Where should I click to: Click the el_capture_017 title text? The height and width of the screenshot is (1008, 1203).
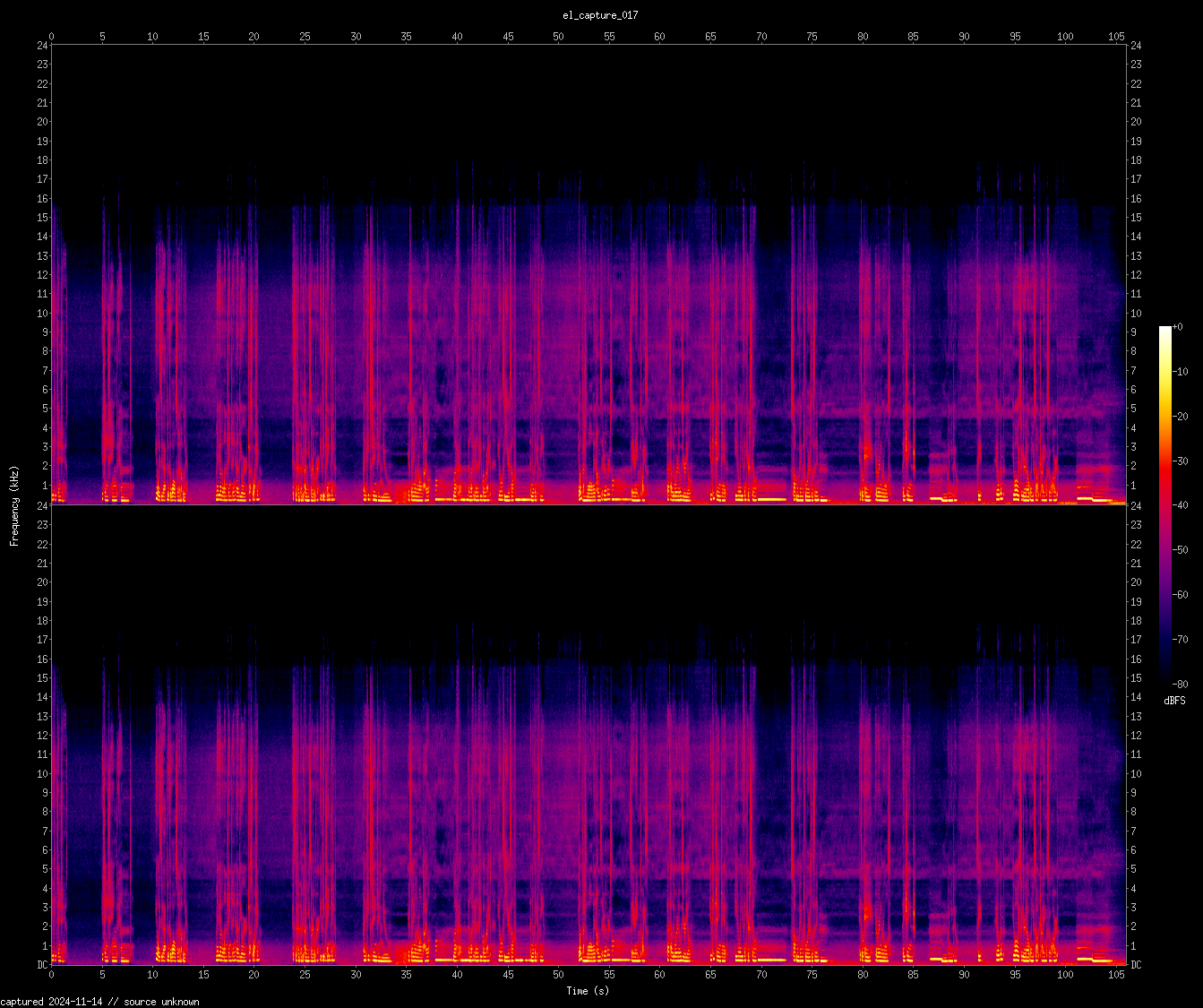coord(600,15)
